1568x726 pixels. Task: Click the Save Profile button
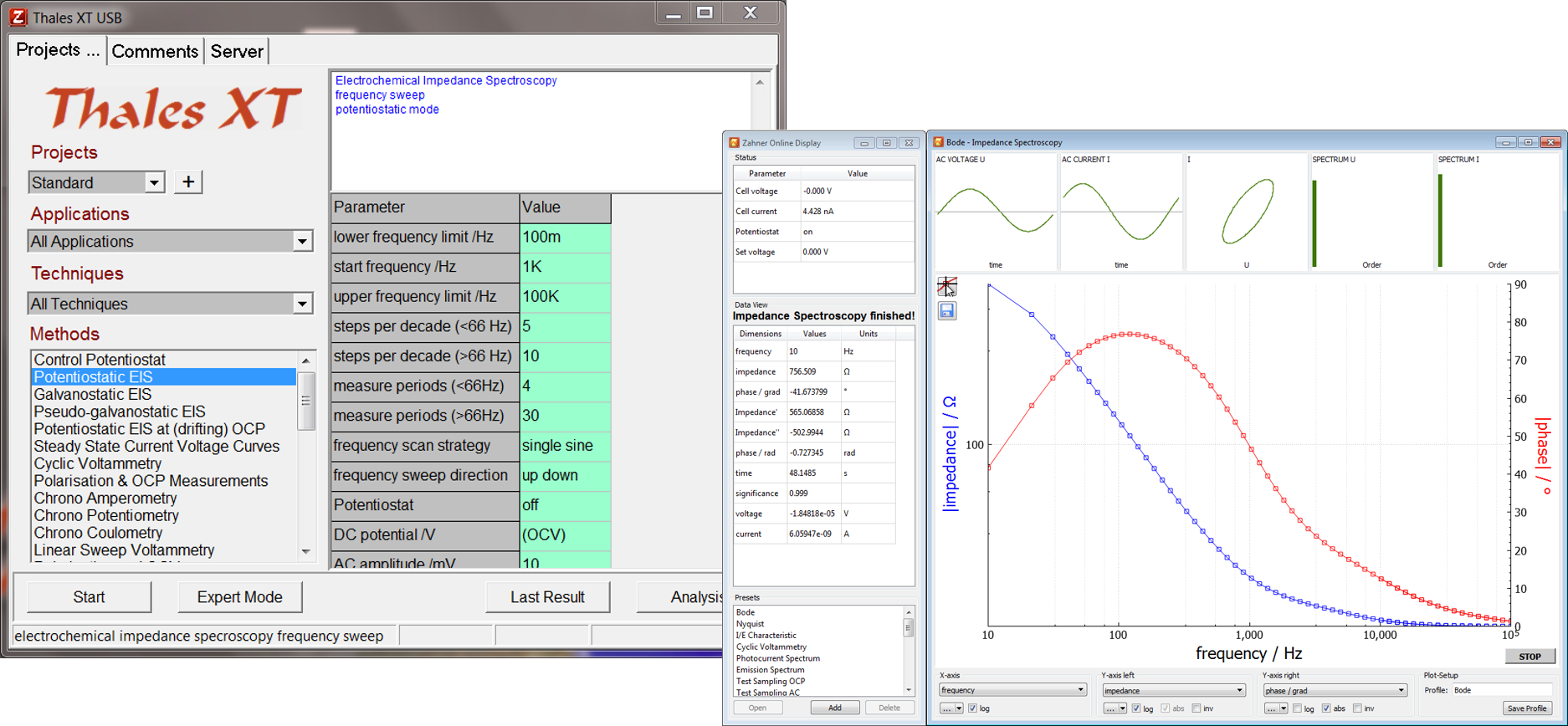pos(1527,708)
